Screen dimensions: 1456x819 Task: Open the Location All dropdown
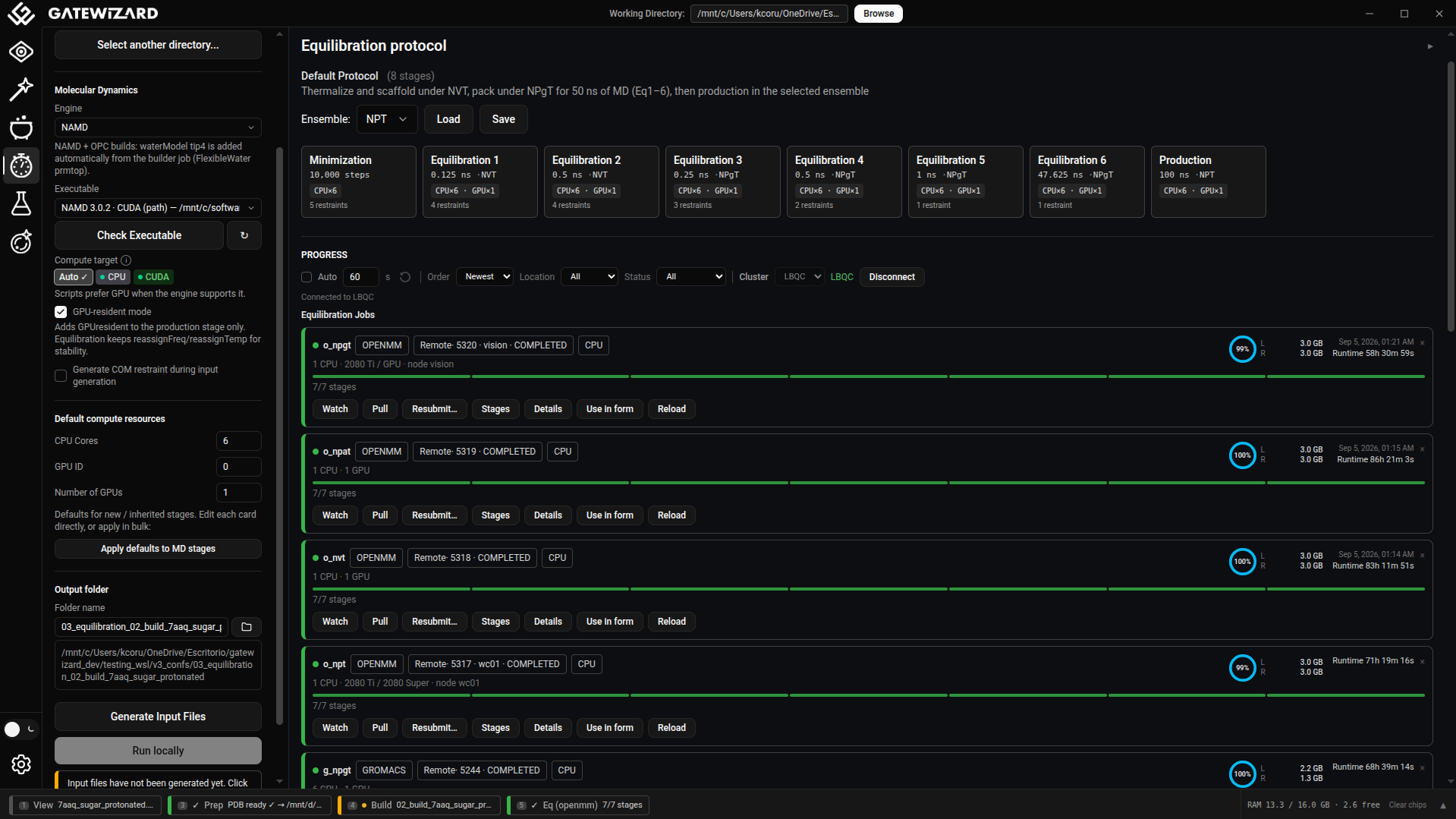coord(590,277)
